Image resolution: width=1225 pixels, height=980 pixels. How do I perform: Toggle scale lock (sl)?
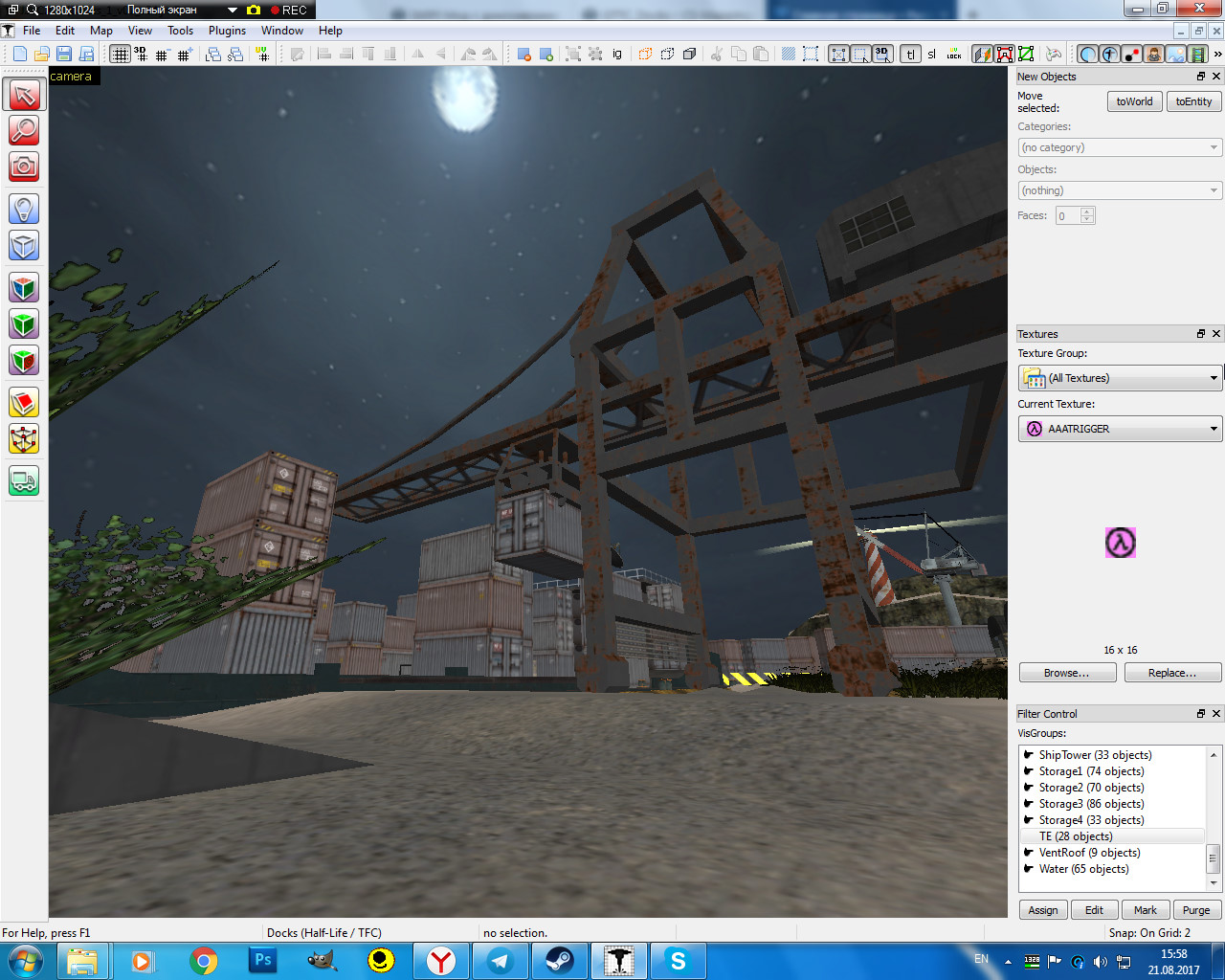click(932, 54)
